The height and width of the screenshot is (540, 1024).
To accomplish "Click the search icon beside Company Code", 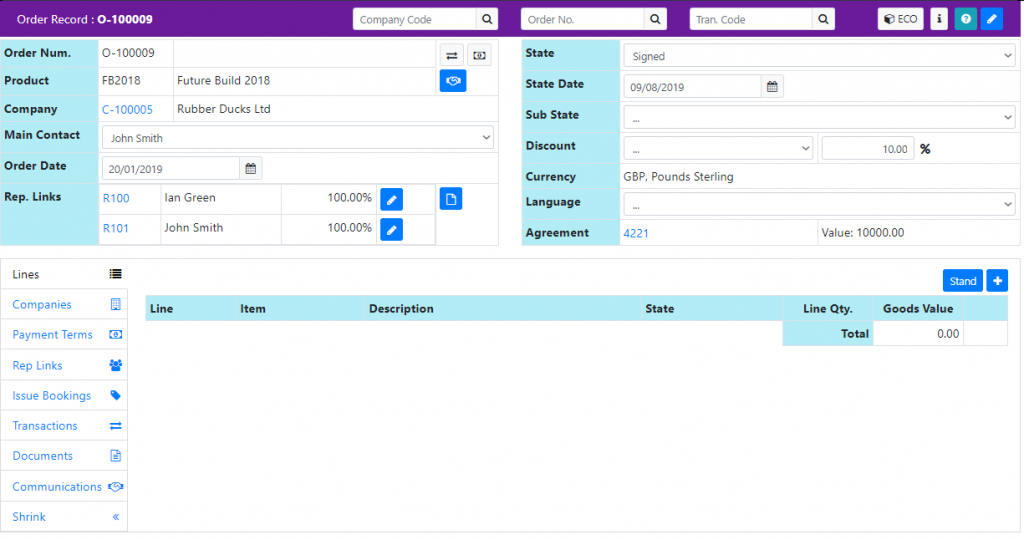I will coord(486,19).
